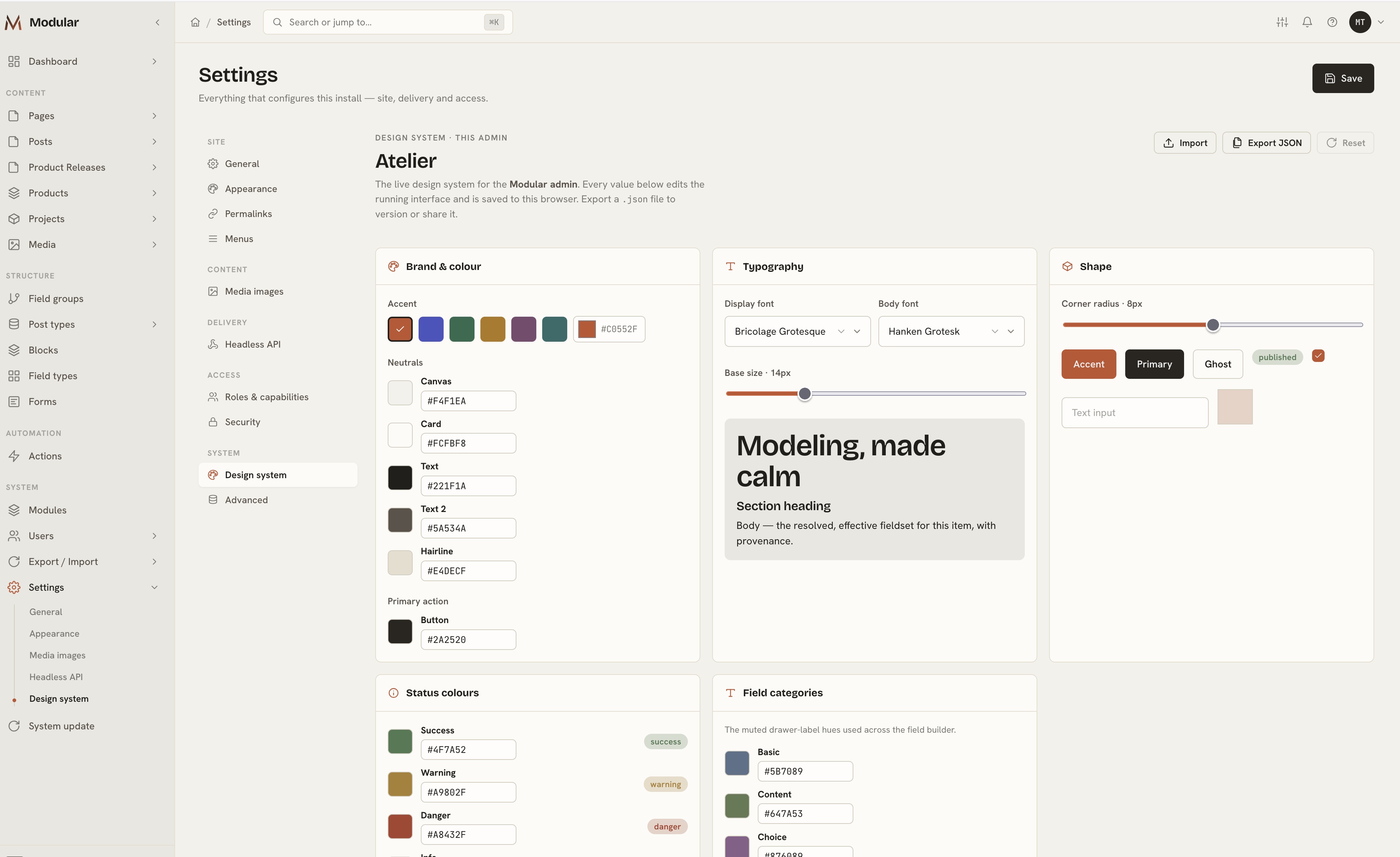Click the Modular logo icon
Viewport: 1400px width, 857px height.
(14, 22)
